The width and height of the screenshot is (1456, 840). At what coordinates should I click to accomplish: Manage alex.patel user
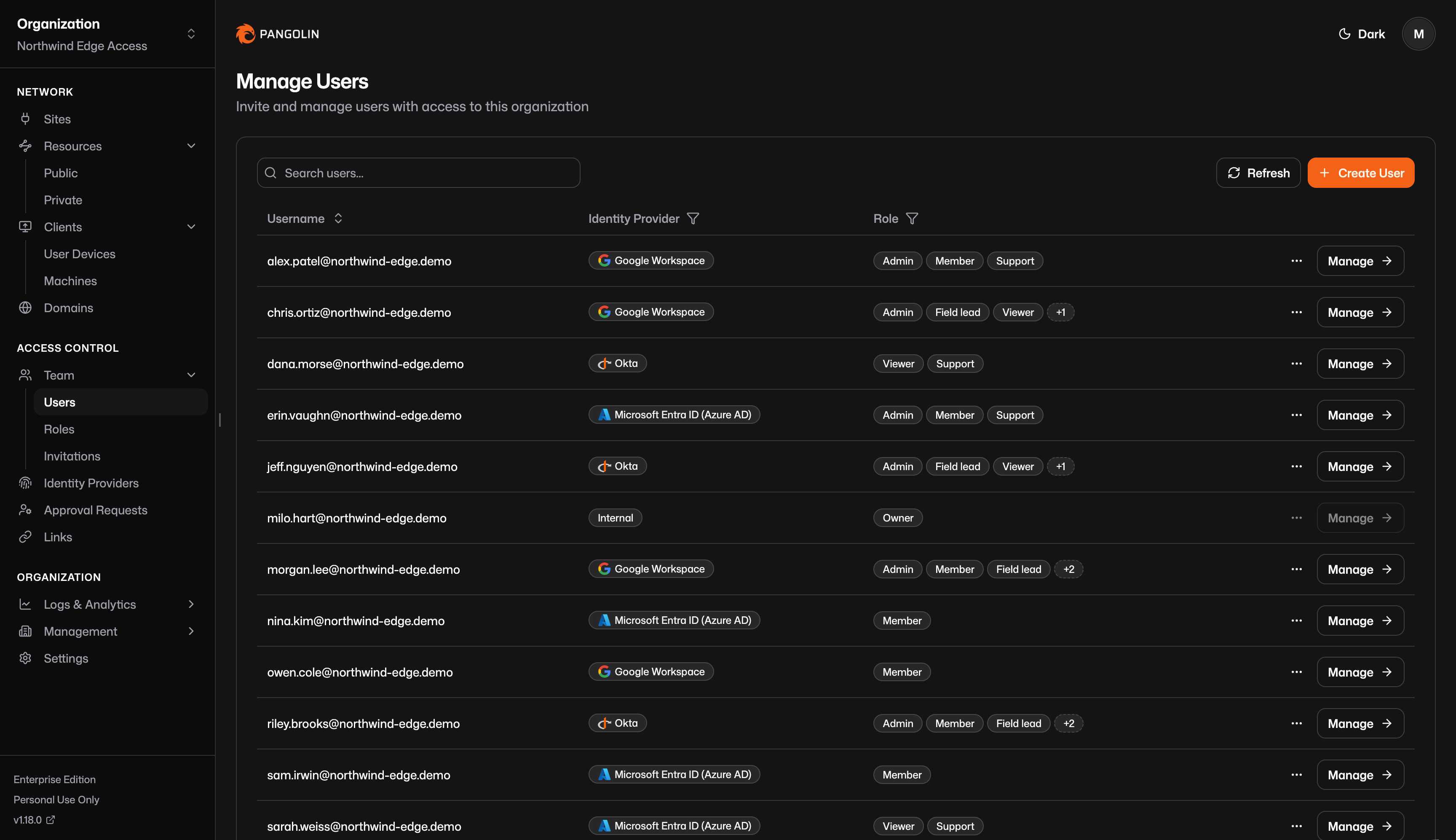1360,261
